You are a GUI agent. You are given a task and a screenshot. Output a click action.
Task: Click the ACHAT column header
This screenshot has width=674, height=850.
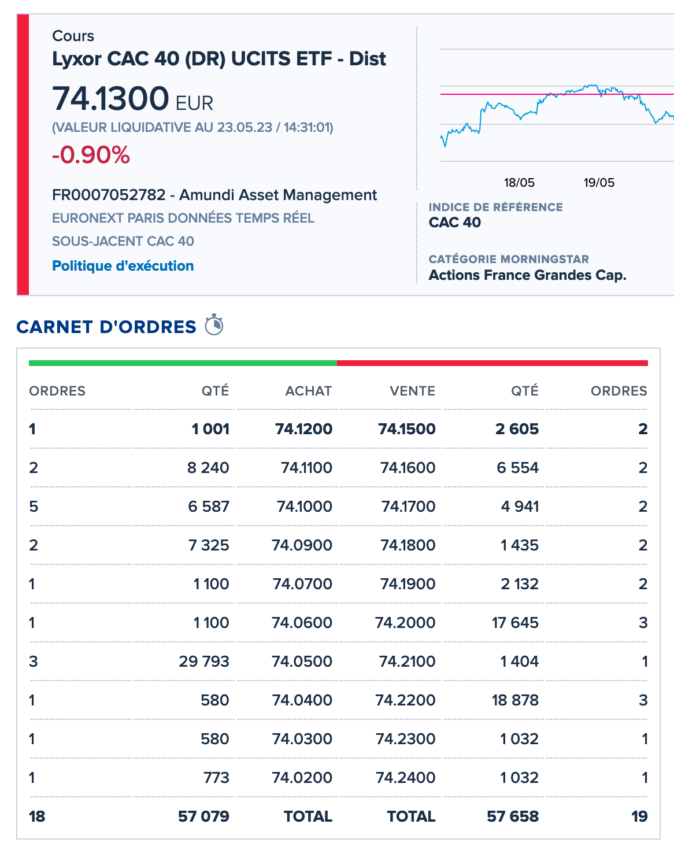[x=308, y=391]
